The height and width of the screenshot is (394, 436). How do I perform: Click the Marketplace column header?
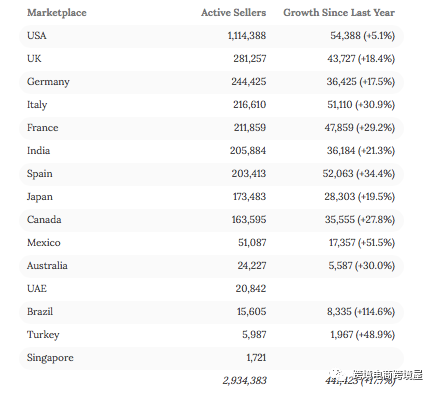[x=57, y=13]
